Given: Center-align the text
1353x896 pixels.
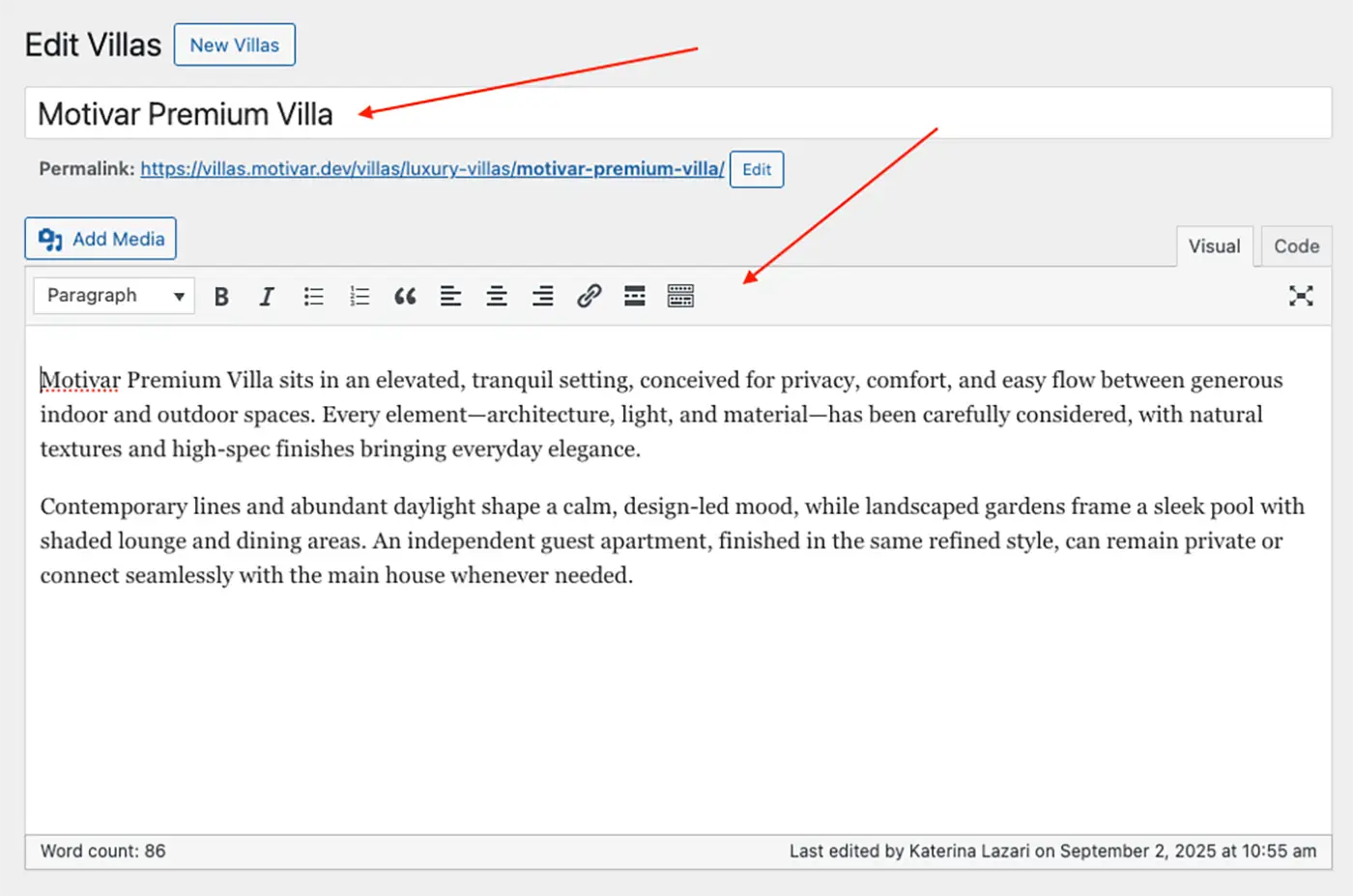Looking at the screenshot, I should click(497, 296).
